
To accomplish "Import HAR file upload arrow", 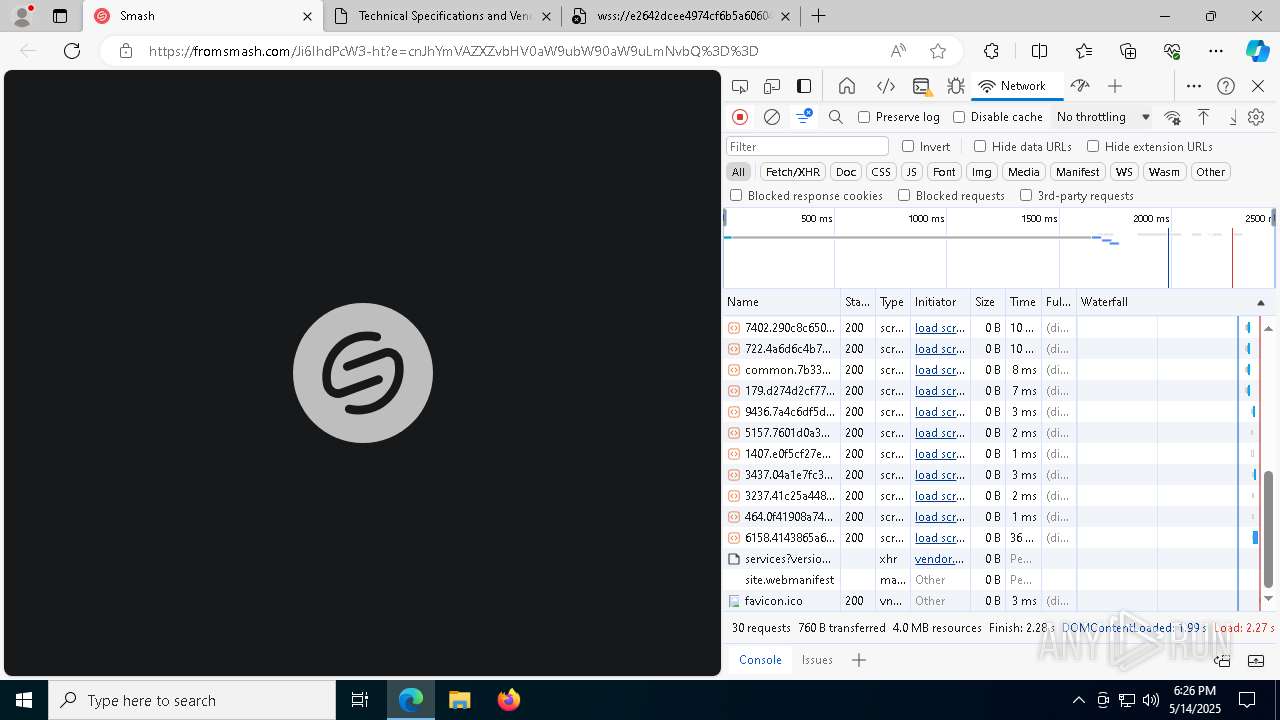I will tap(1204, 117).
